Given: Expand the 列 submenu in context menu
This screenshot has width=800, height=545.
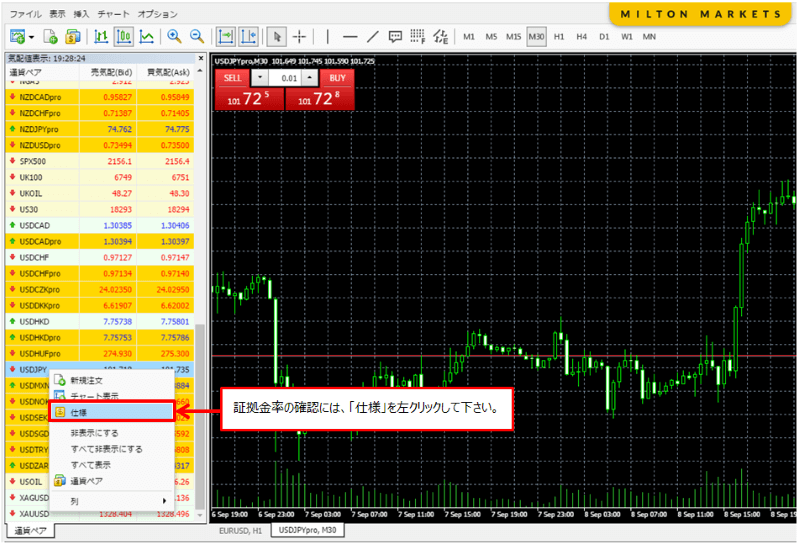Looking at the screenshot, I should tap(110, 500).
